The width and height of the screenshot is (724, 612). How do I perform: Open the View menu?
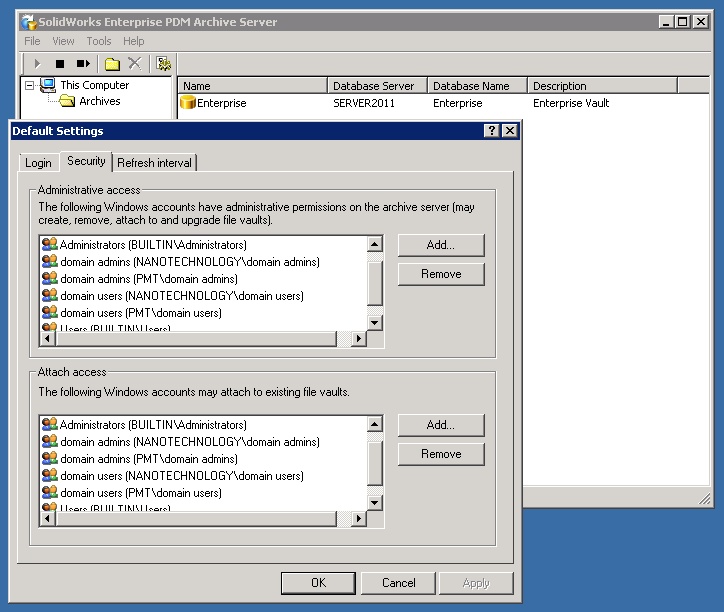coord(63,41)
